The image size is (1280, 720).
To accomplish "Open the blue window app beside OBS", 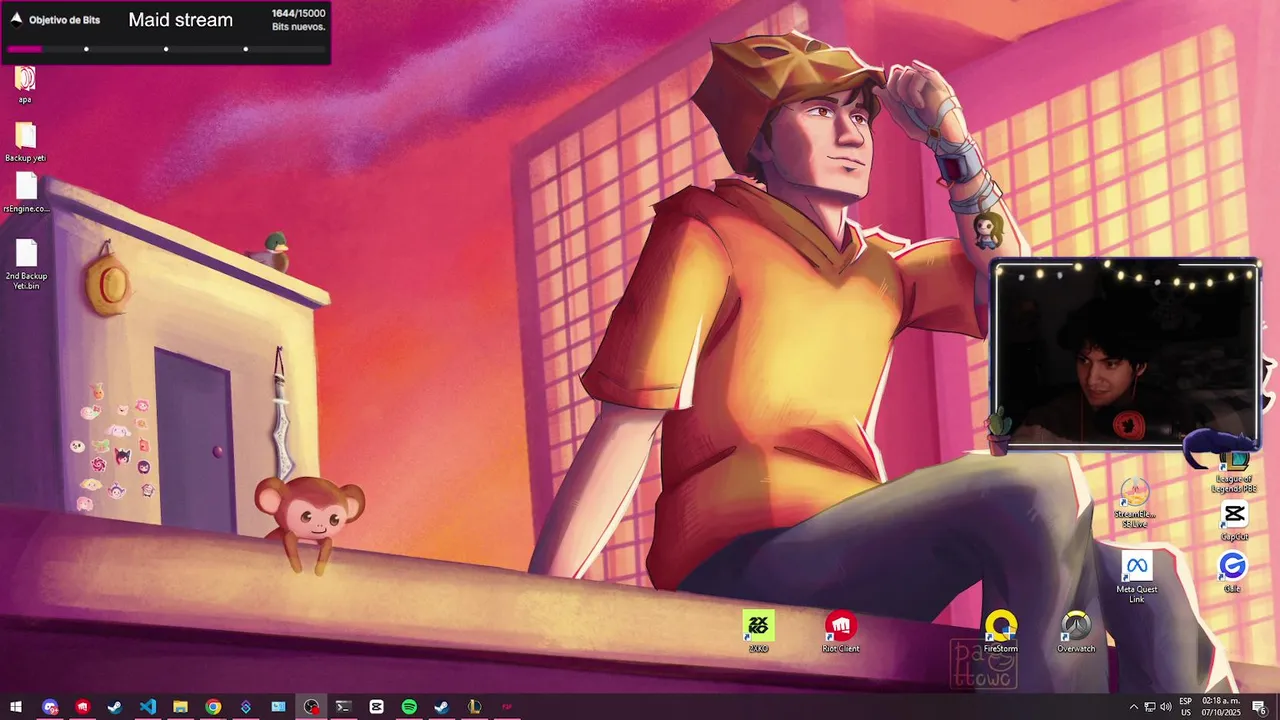I will coord(278,707).
